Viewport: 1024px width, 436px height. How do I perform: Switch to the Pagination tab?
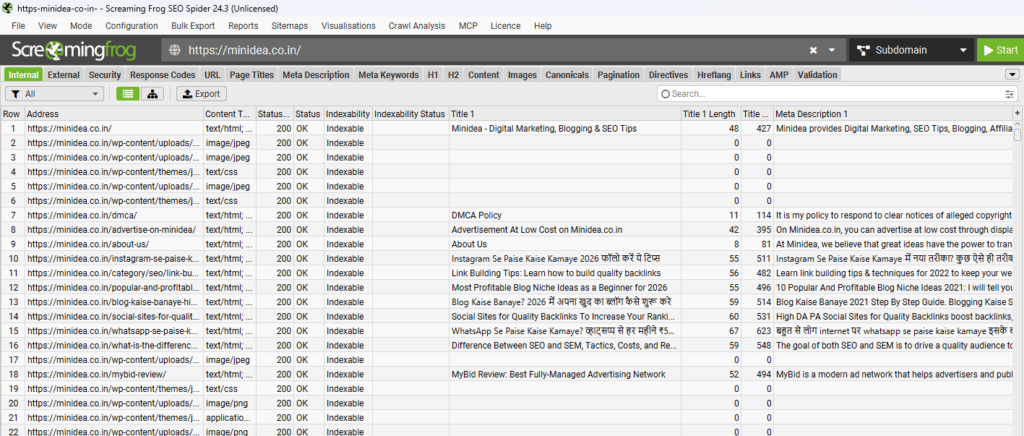pyautogui.click(x=618, y=74)
